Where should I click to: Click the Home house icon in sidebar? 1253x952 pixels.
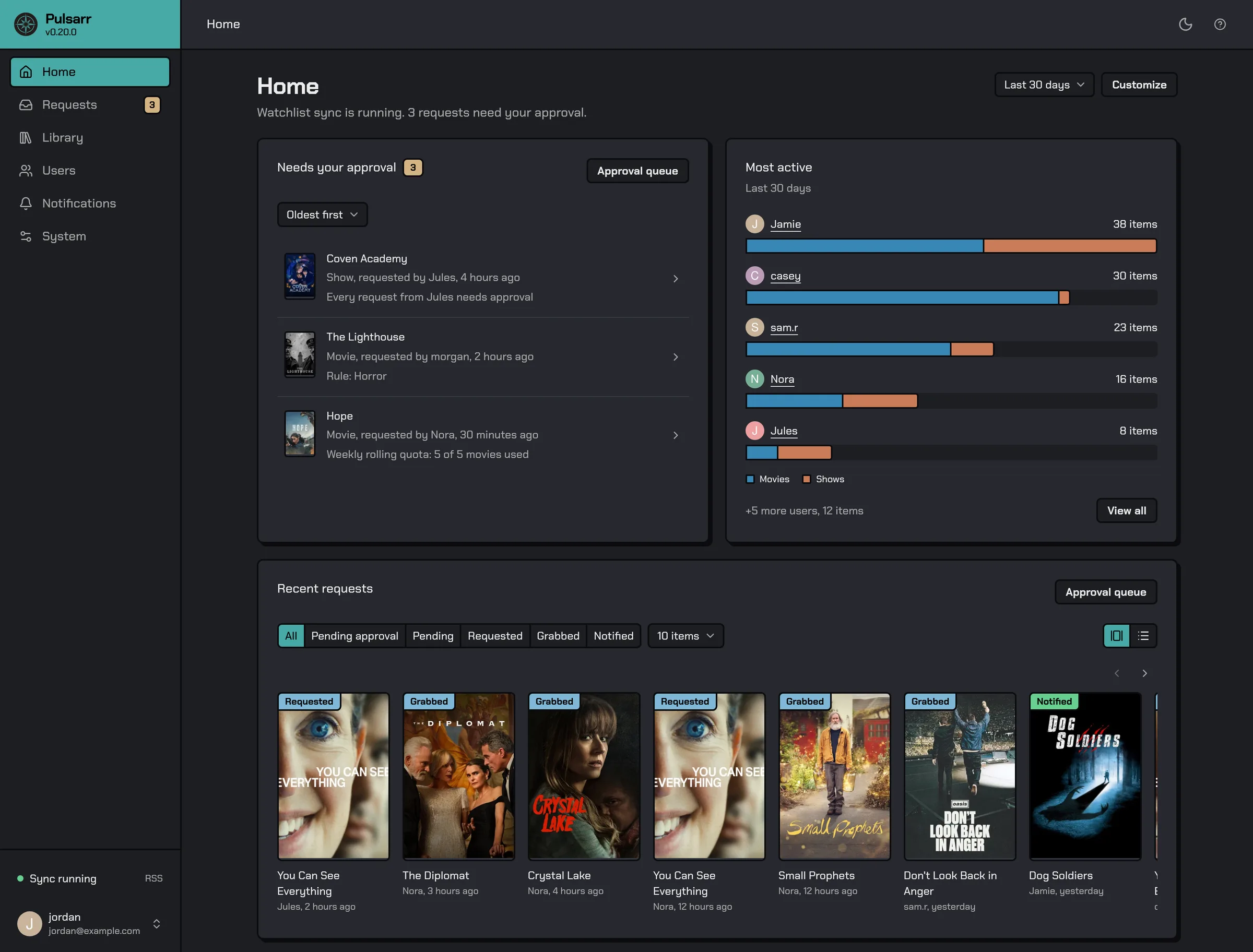click(x=26, y=72)
